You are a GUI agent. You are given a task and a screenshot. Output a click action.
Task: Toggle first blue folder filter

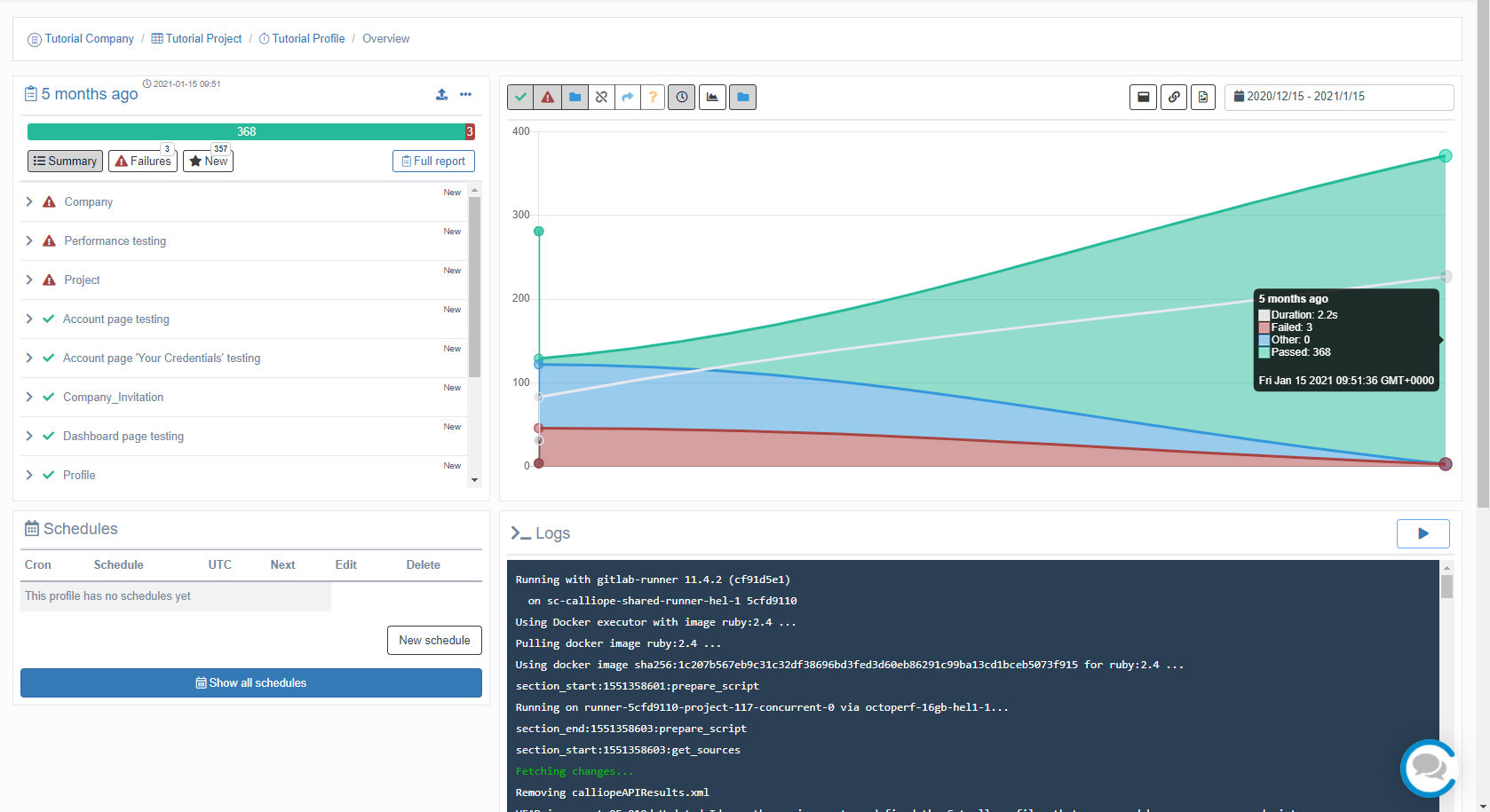[575, 97]
